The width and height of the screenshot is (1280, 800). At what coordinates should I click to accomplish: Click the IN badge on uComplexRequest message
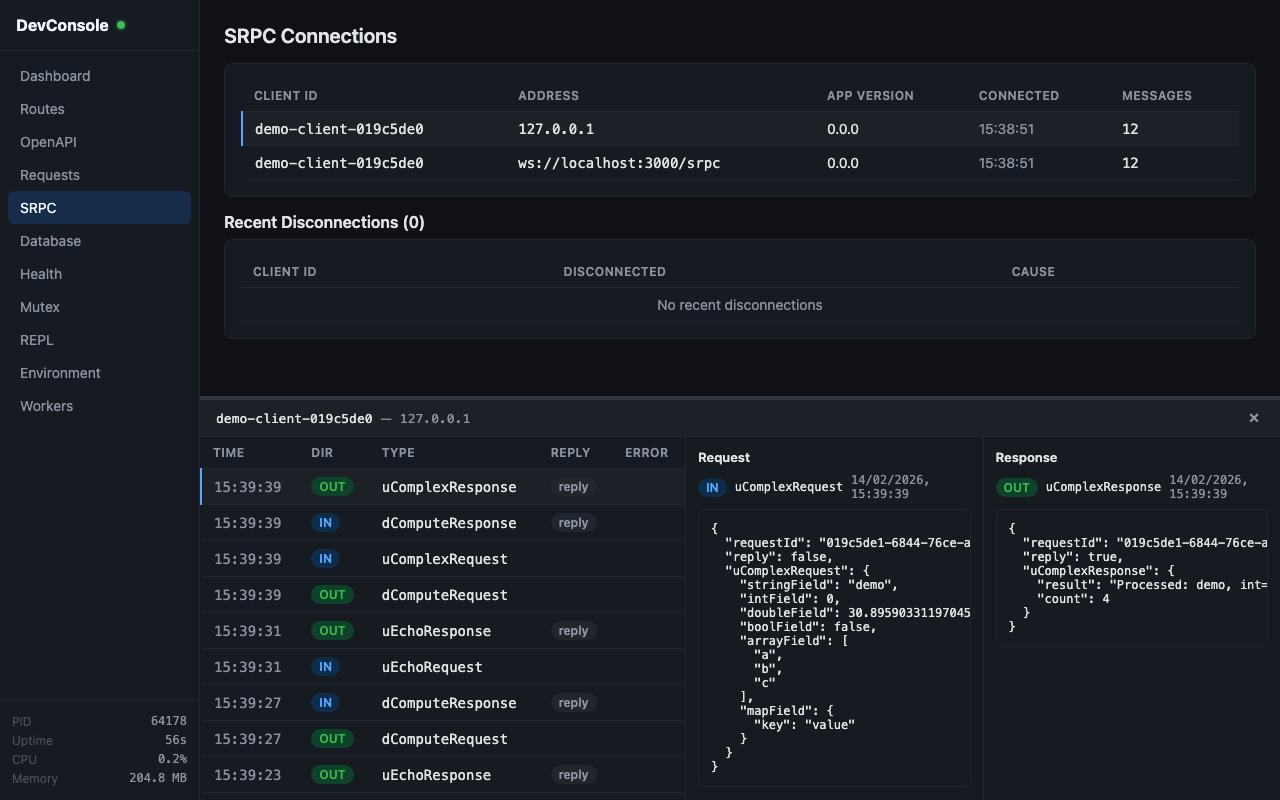tap(325, 559)
